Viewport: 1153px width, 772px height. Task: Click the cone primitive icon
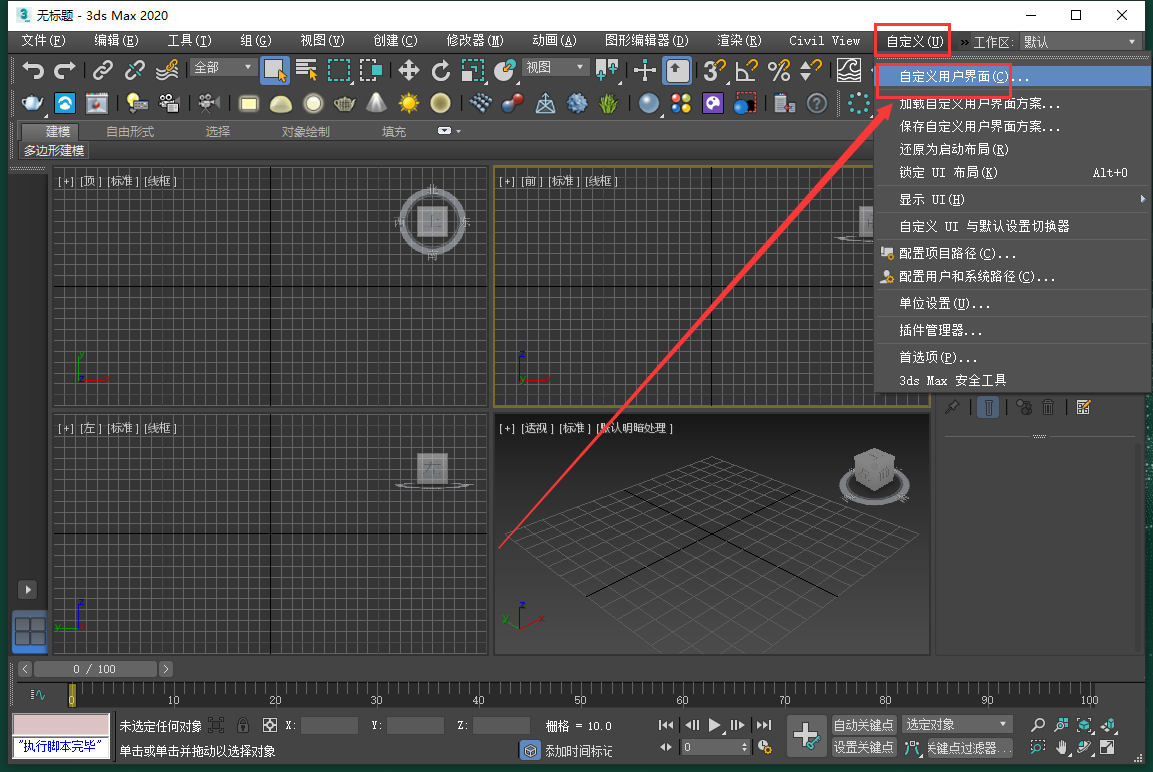point(376,103)
